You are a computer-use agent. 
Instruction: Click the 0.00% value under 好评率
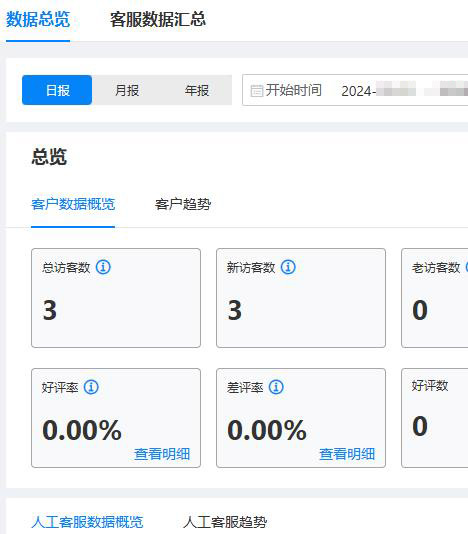point(82,430)
